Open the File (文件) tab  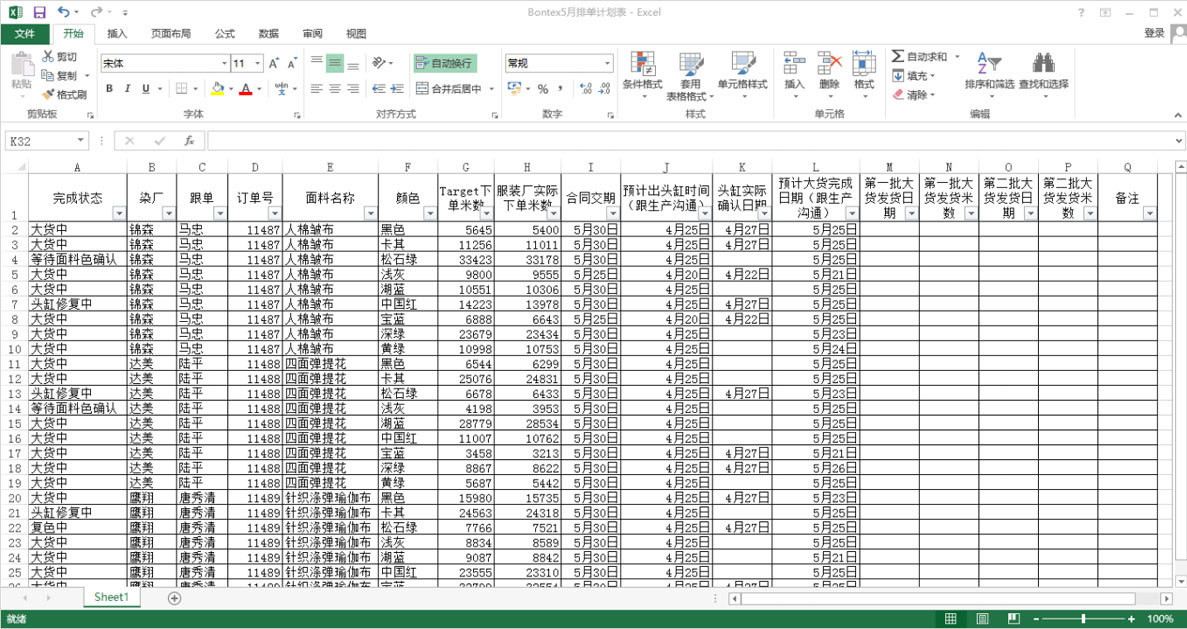pos(25,34)
